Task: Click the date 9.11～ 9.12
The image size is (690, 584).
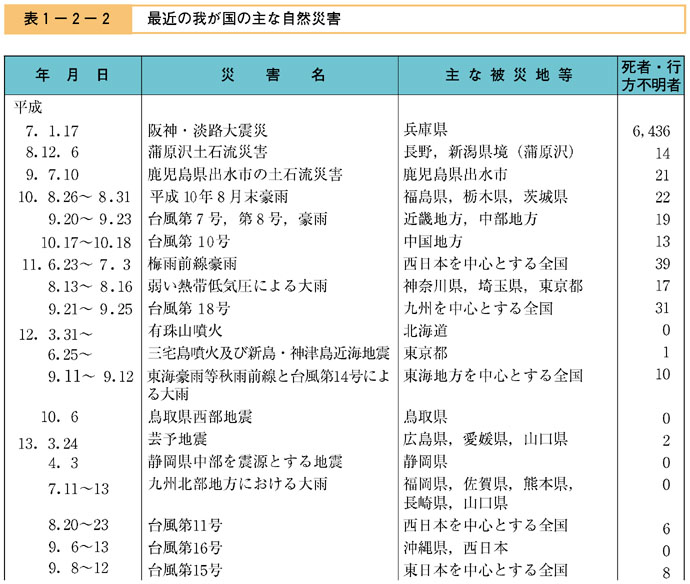Action: coord(91,376)
